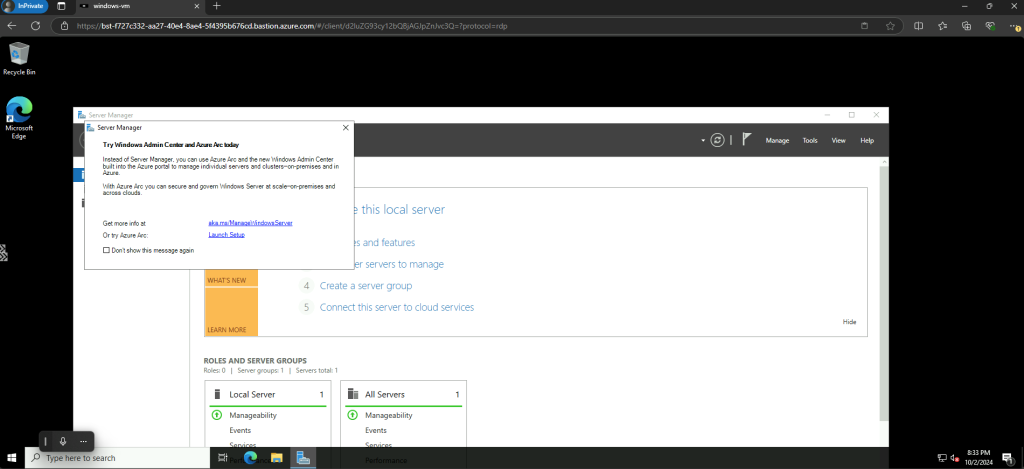Click the InPrivate profile badge
The height and width of the screenshot is (469, 1024).
25,6
